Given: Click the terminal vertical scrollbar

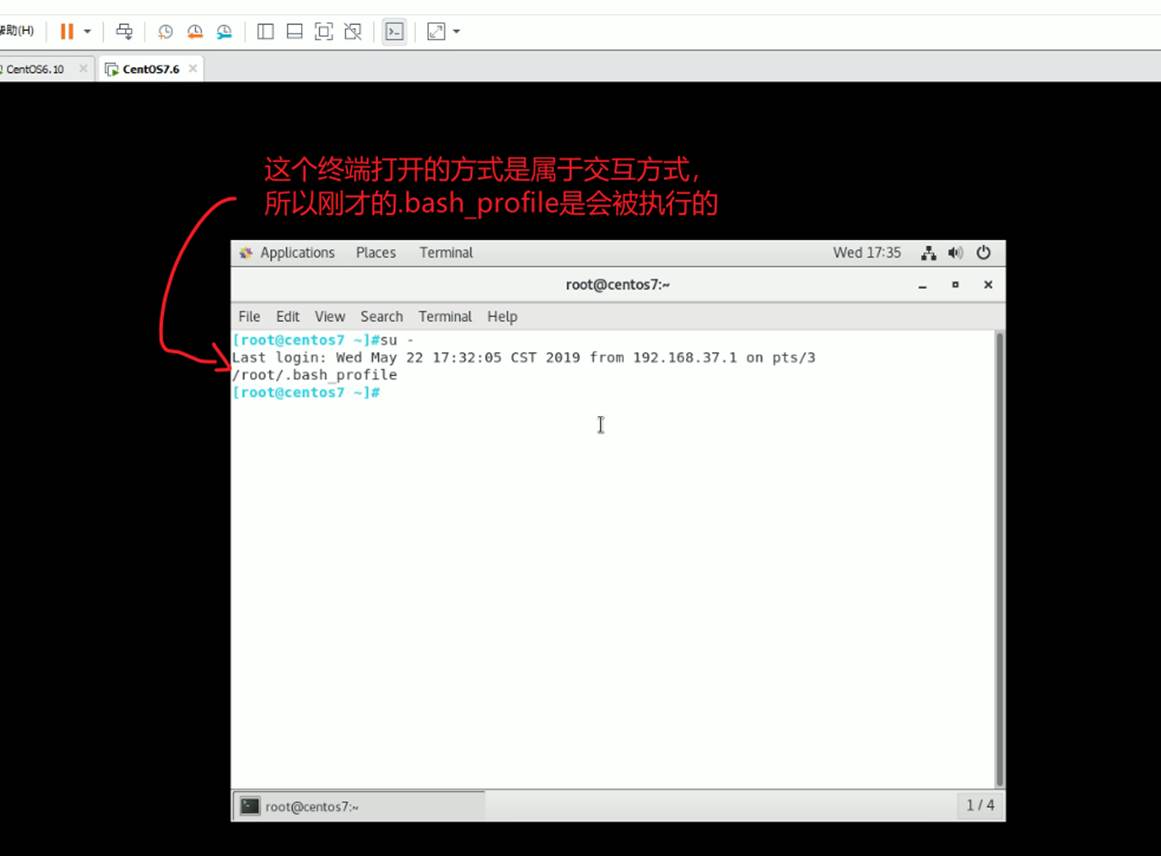Looking at the screenshot, I should click(x=999, y=558).
